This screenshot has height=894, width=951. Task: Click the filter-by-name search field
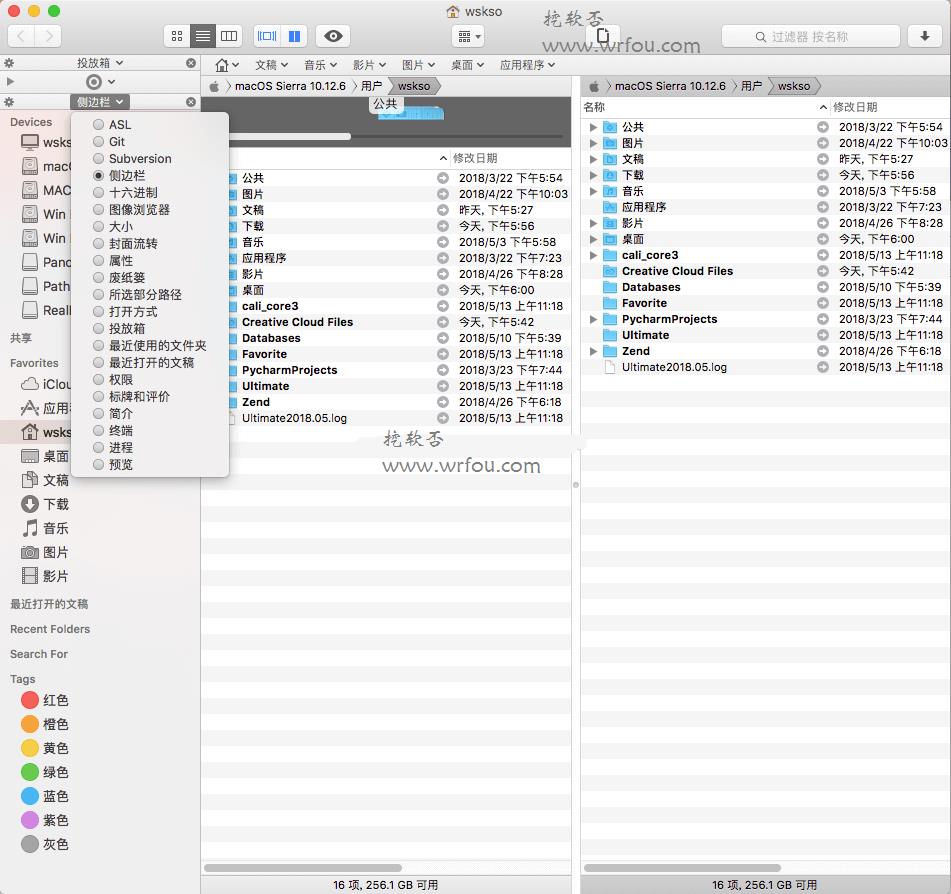[810, 36]
